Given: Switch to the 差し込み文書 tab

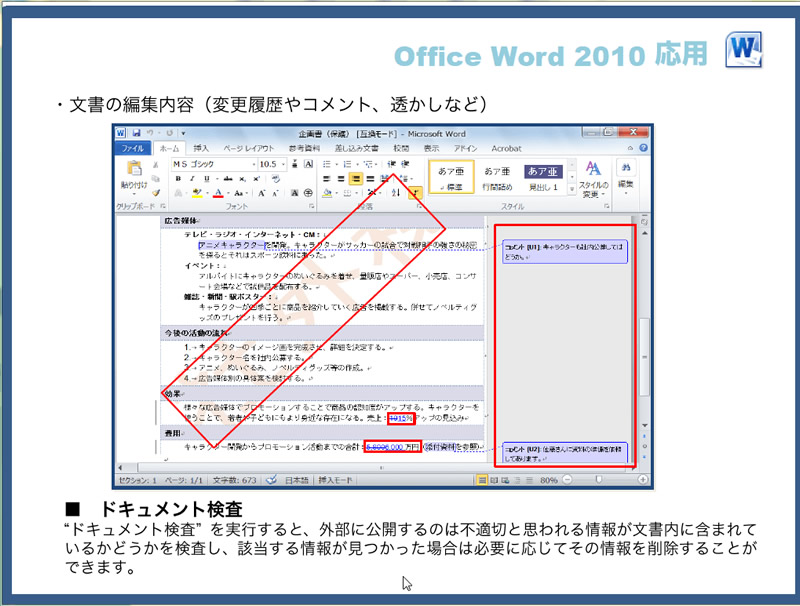Looking at the screenshot, I should click(357, 148).
